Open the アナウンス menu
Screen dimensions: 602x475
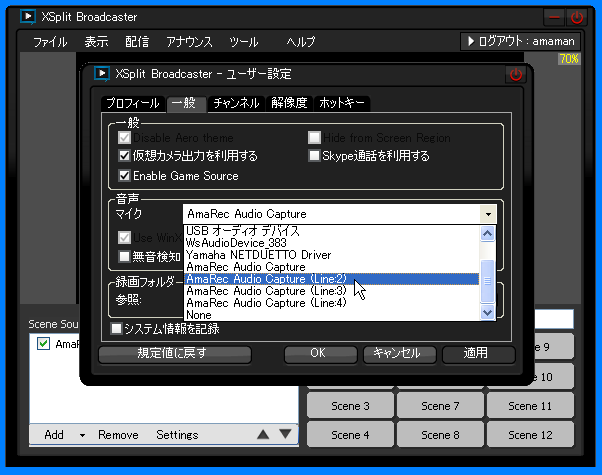[189, 41]
